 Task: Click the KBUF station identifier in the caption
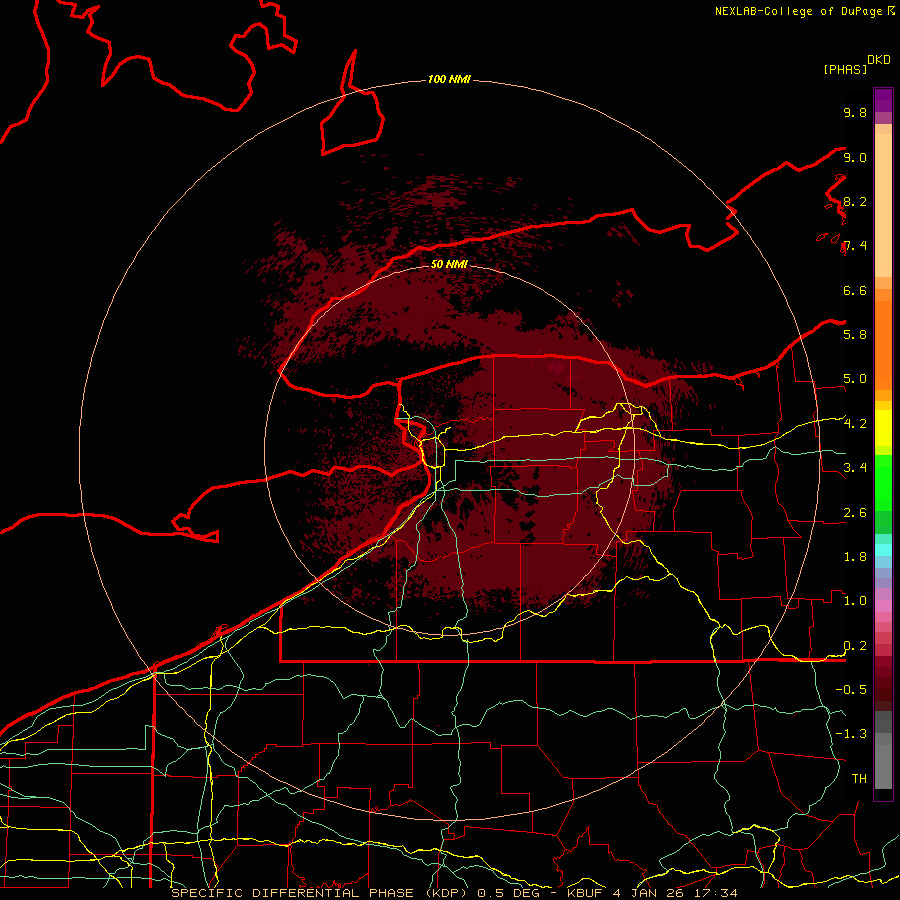coord(585,893)
